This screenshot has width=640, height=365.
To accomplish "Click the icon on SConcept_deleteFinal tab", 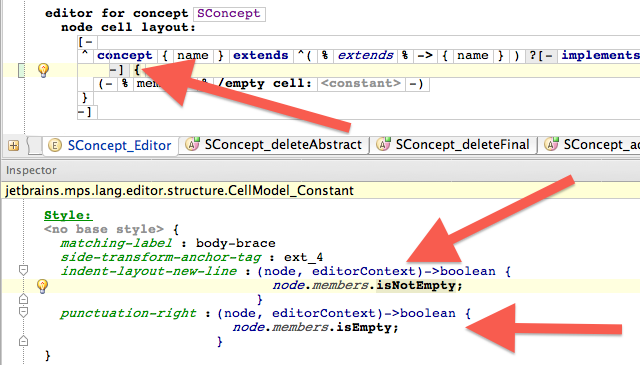I will [383, 144].
